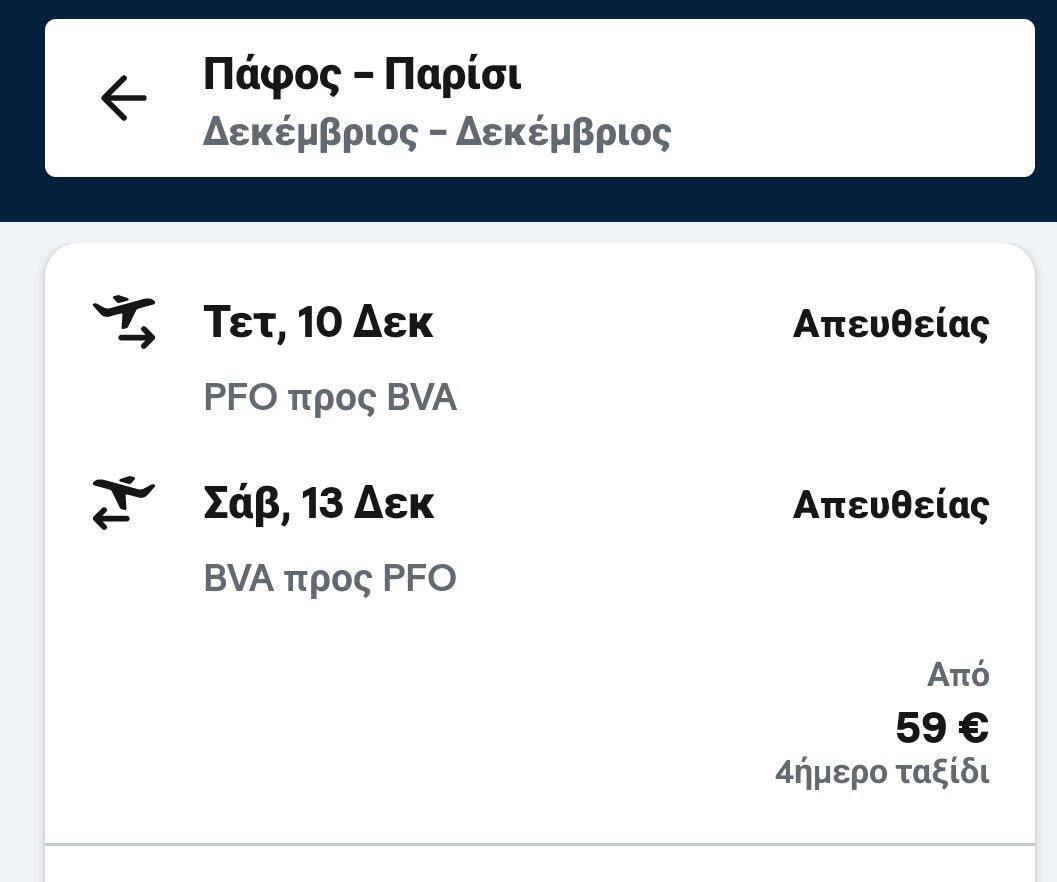Click the outbound flight's Απευθείας label
The height and width of the screenshot is (882, 1057).
pos(890,324)
